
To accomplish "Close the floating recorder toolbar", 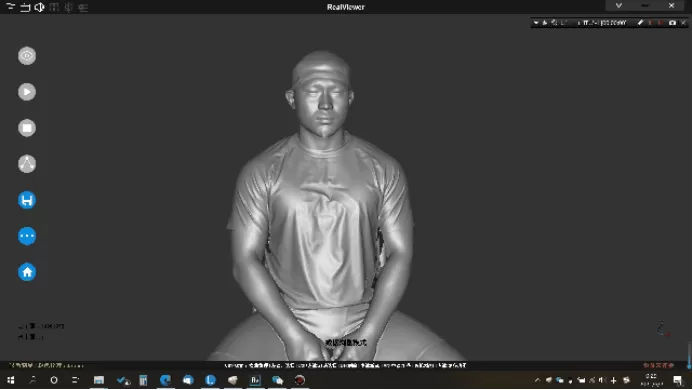I will click(x=683, y=23).
